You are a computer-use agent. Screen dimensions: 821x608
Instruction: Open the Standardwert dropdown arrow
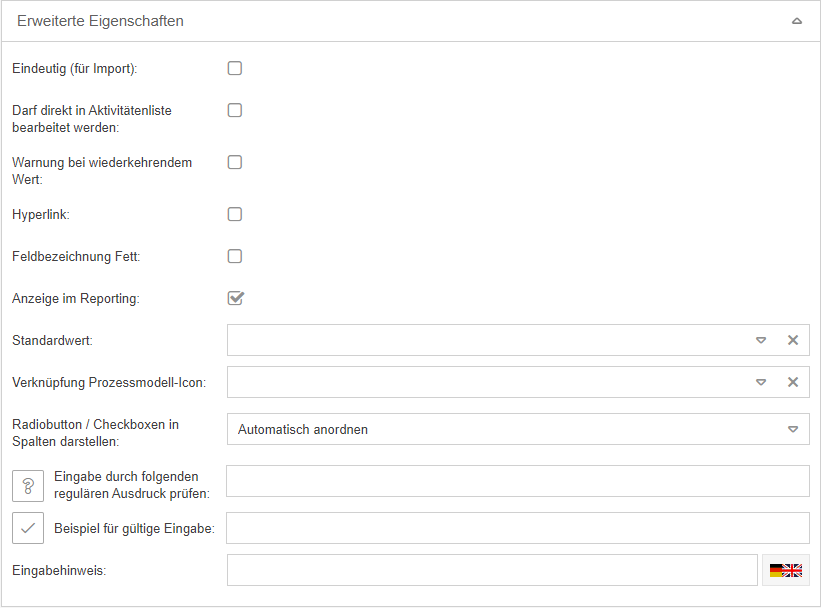[761, 340]
